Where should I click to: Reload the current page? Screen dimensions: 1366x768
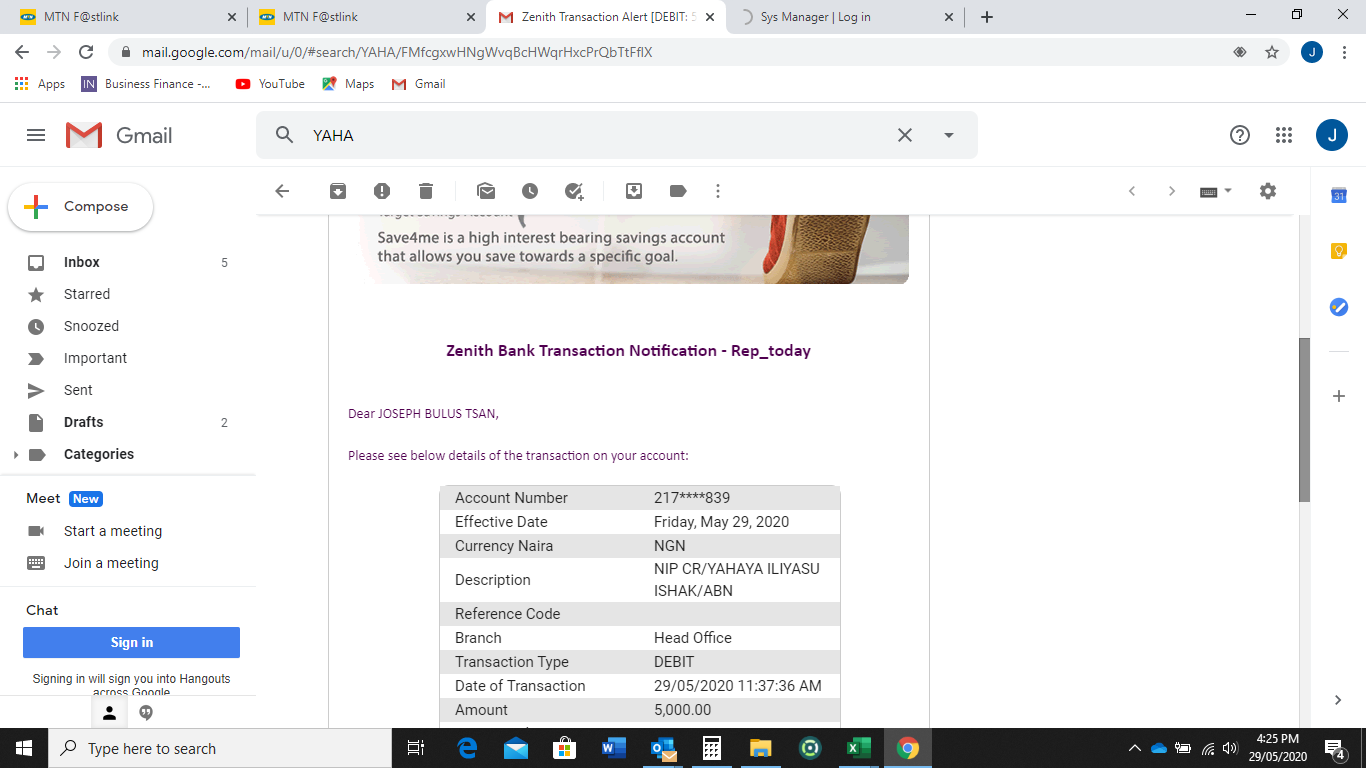tap(86, 52)
